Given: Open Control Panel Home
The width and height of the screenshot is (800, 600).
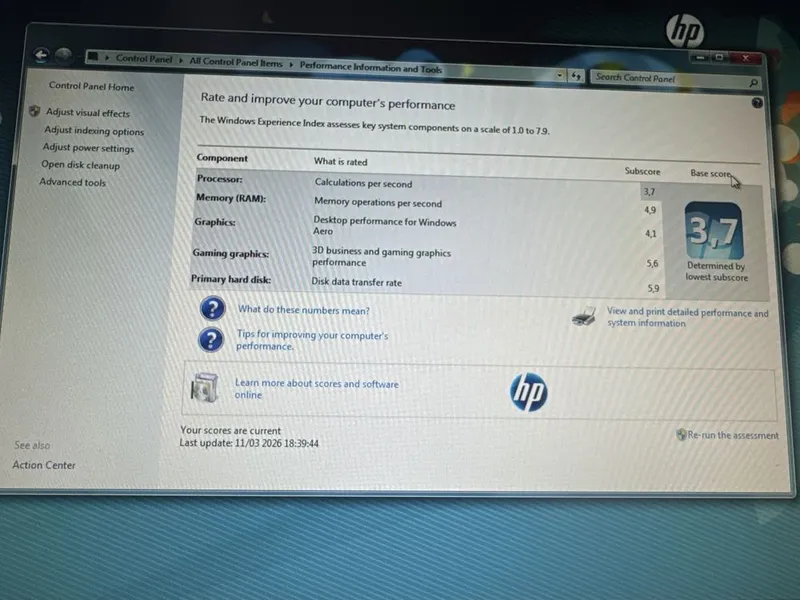Looking at the screenshot, I should [x=91, y=86].
